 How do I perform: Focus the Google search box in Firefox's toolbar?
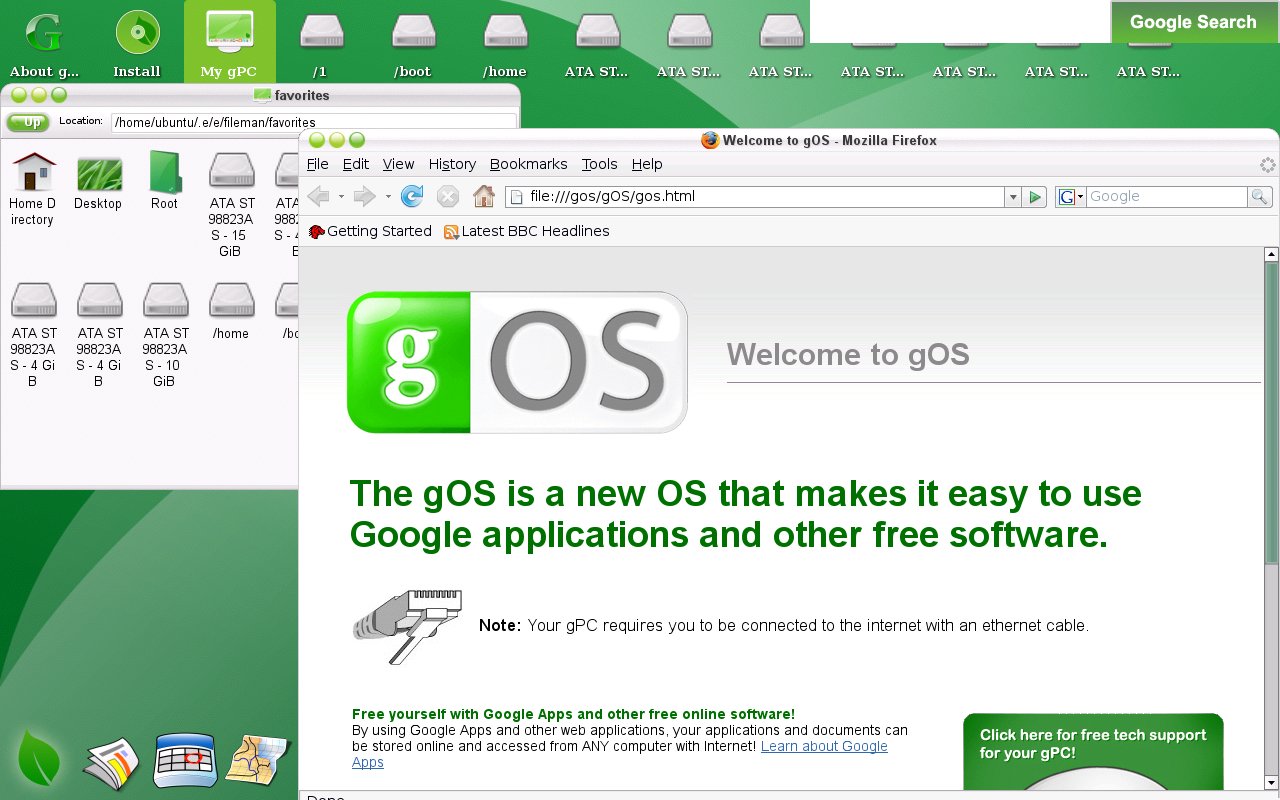pos(1167,197)
